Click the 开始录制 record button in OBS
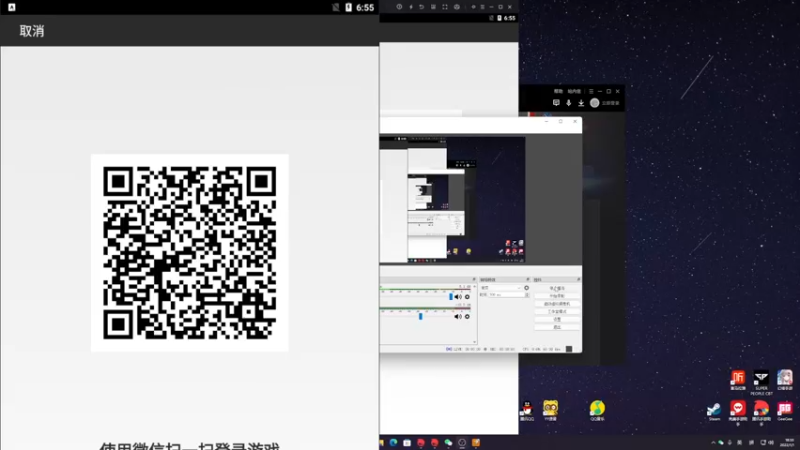The image size is (800, 450). coord(557,296)
